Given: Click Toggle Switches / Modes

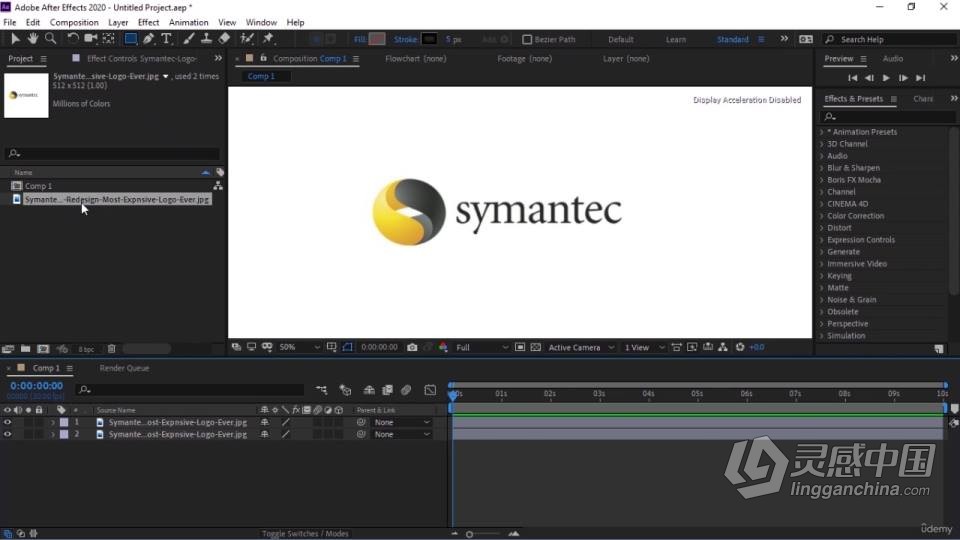Looking at the screenshot, I should (x=305, y=534).
